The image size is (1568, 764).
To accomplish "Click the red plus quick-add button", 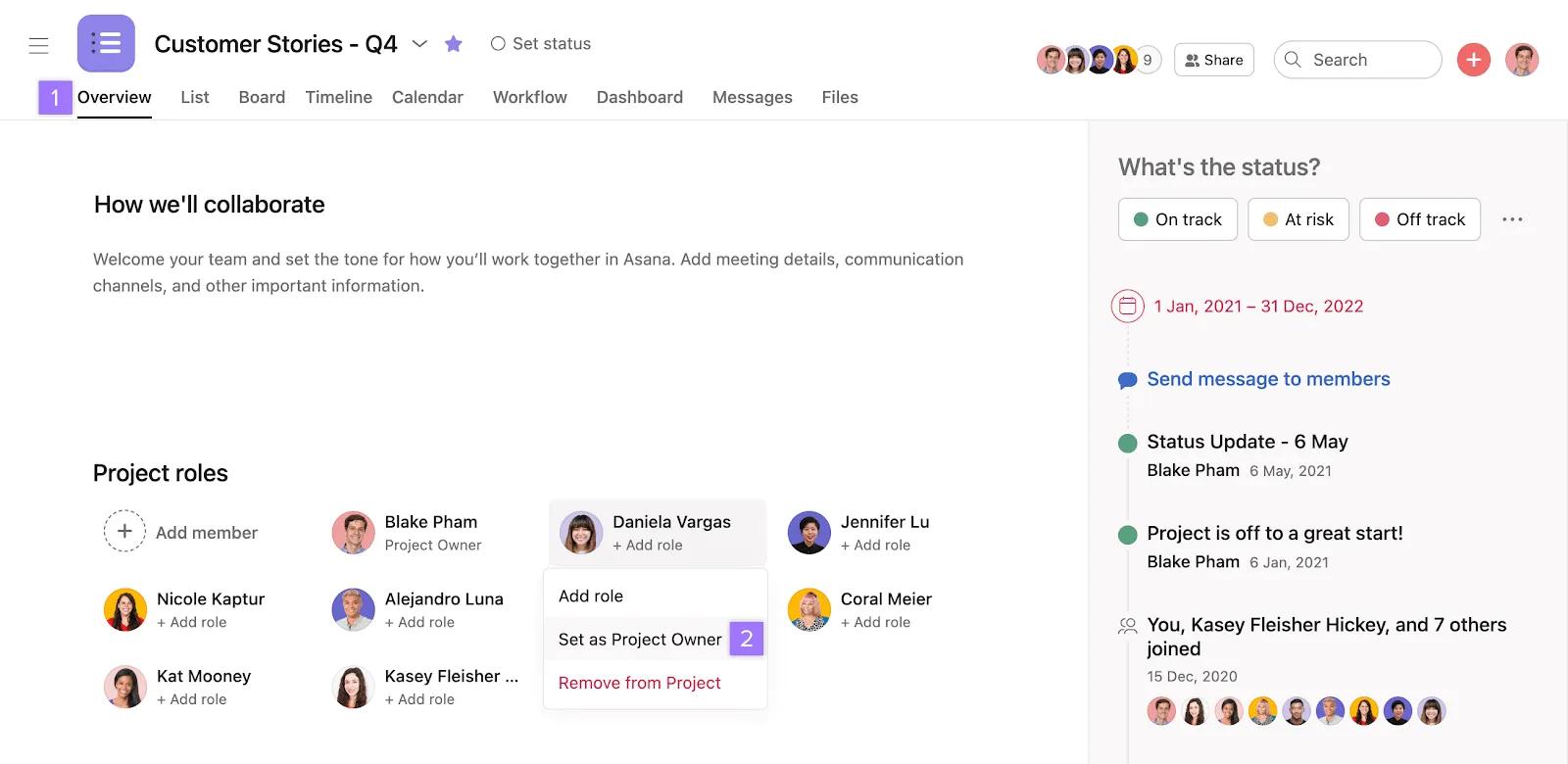I will click(1473, 60).
